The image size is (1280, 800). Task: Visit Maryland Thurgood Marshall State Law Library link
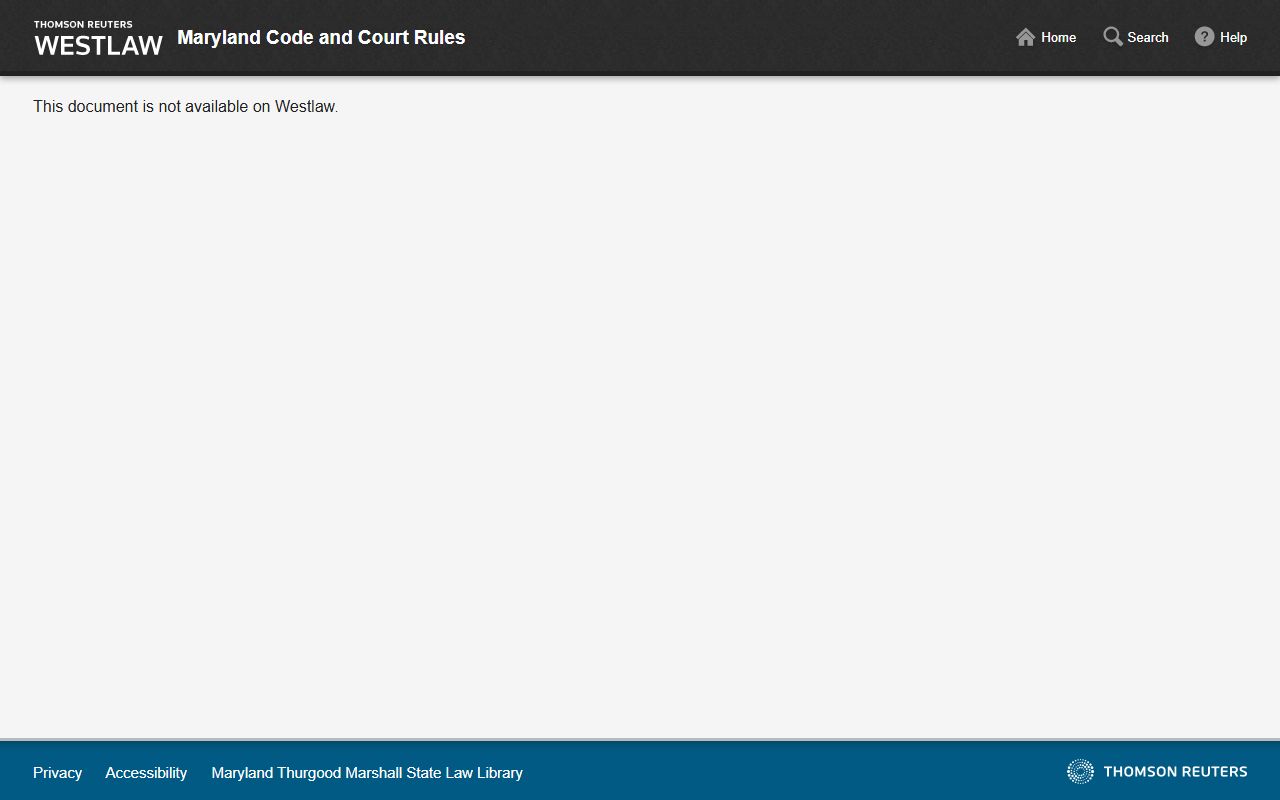coord(367,773)
